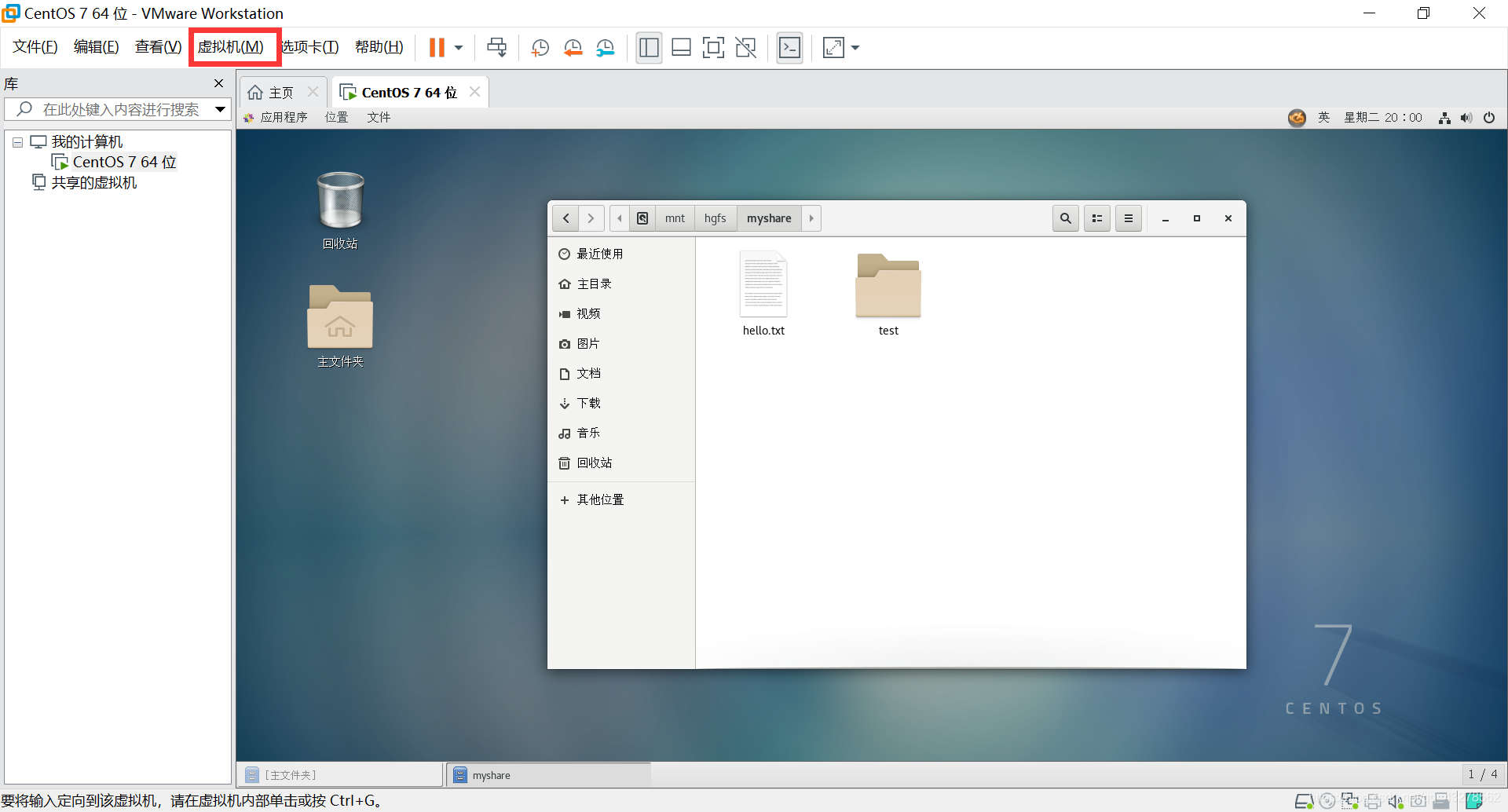Go forward in file manager
The height and width of the screenshot is (812, 1508).
(591, 218)
